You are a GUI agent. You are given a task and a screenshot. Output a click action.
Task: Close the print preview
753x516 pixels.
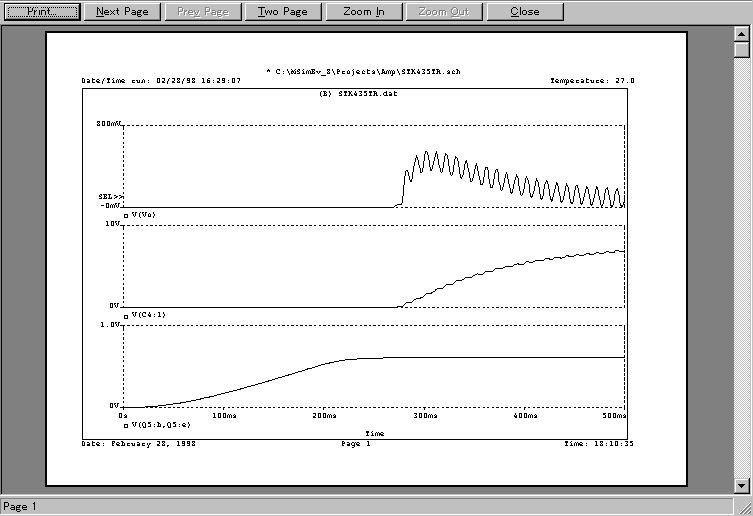click(x=524, y=12)
